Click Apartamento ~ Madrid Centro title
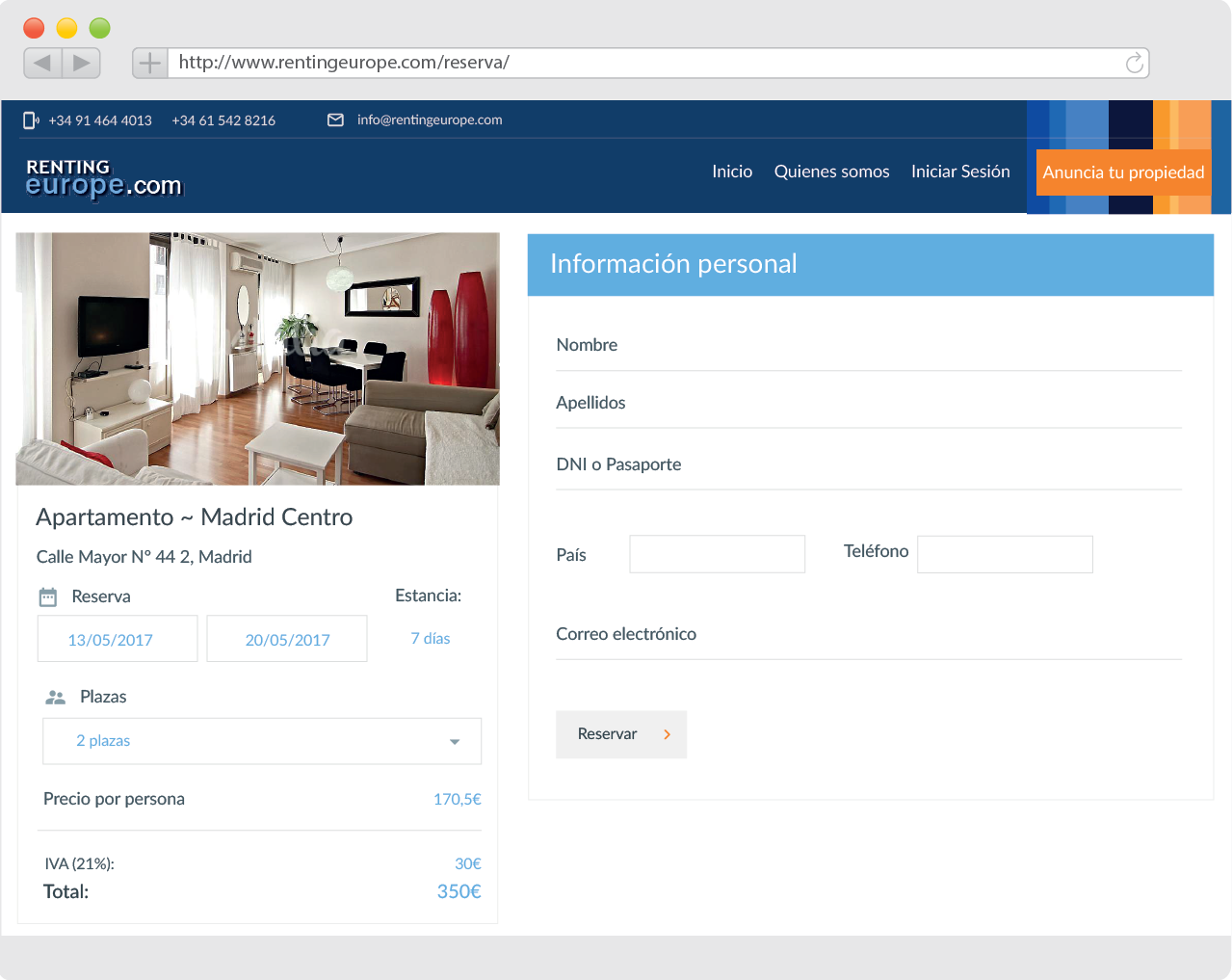The height and width of the screenshot is (980, 1232). [x=195, y=517]
